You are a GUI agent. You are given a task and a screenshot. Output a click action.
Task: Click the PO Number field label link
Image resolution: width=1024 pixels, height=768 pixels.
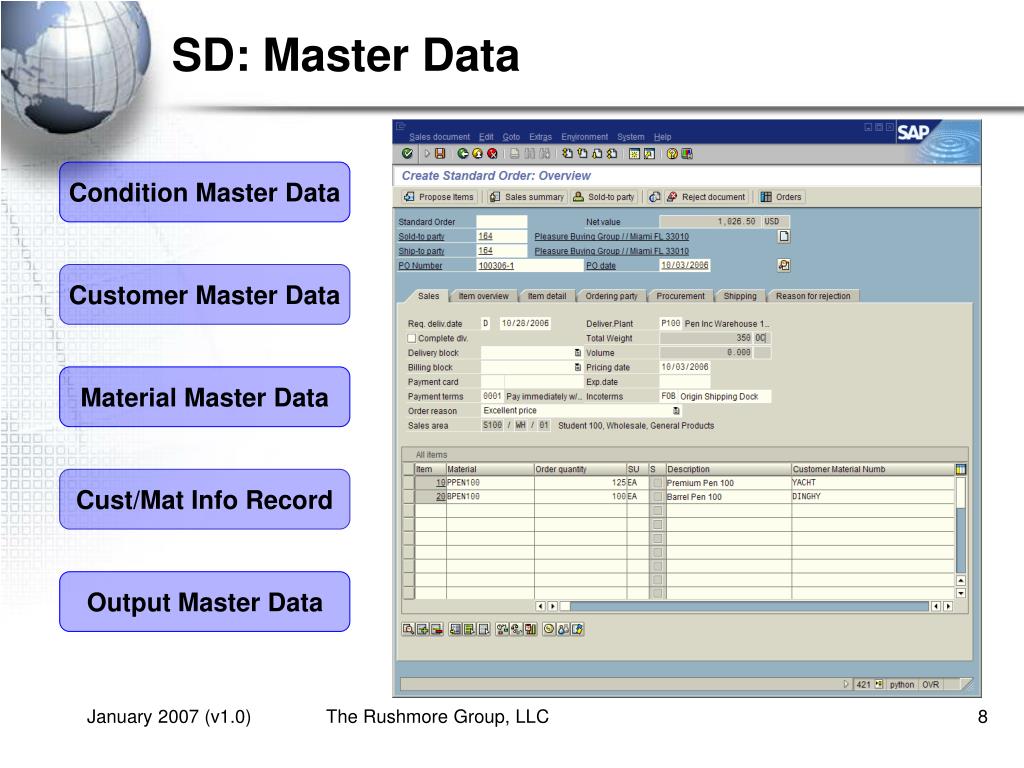click(x=420, y=266)
